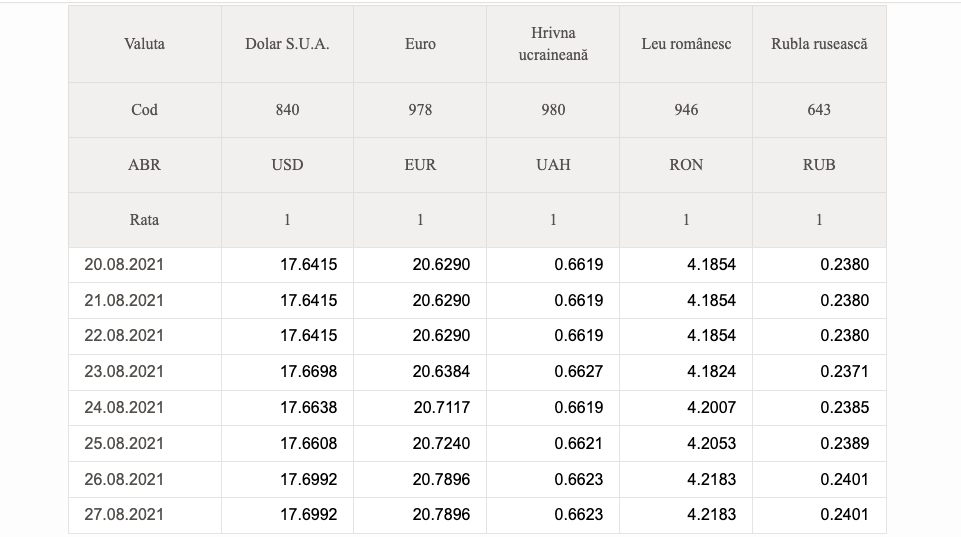Select currency code 840 cell

click(287, 110)
